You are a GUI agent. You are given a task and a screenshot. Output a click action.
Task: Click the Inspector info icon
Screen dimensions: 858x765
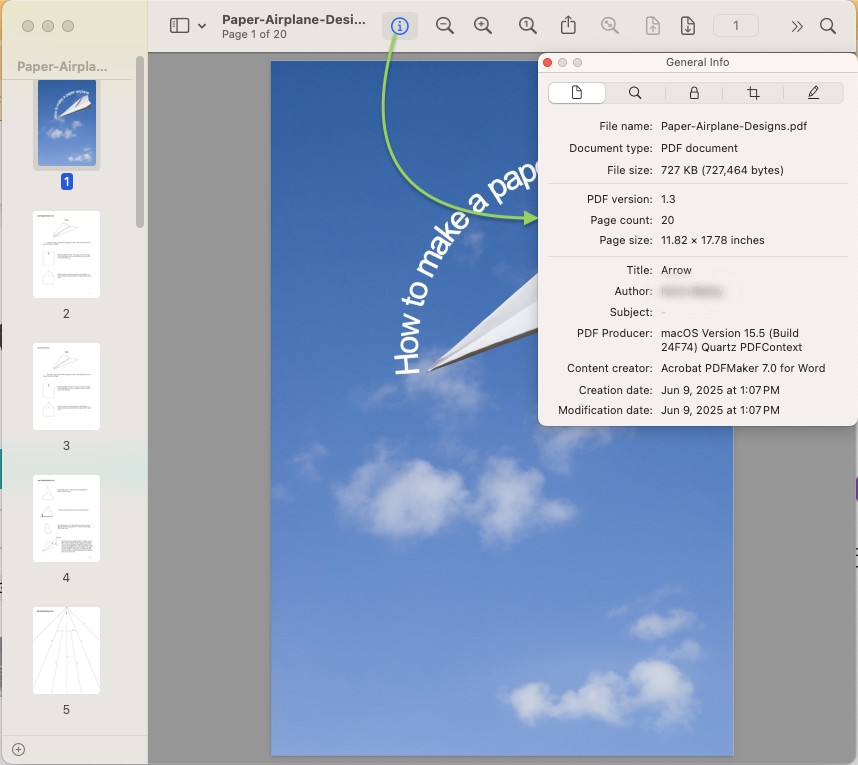[400, 26]
